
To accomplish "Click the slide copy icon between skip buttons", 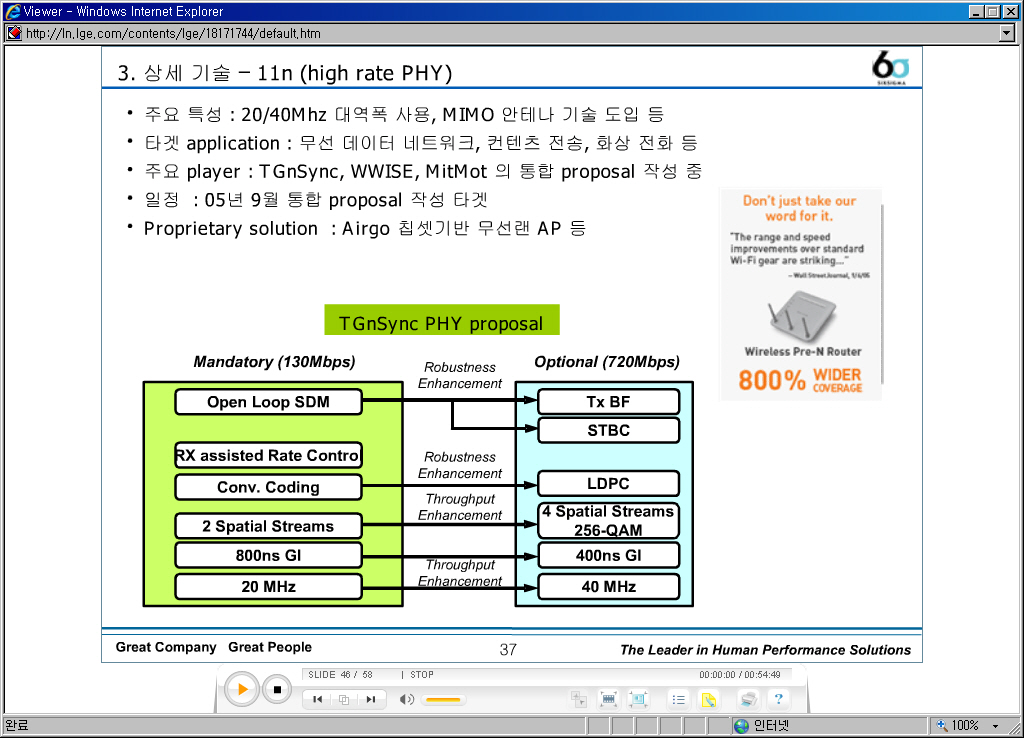I will (344, 699).
